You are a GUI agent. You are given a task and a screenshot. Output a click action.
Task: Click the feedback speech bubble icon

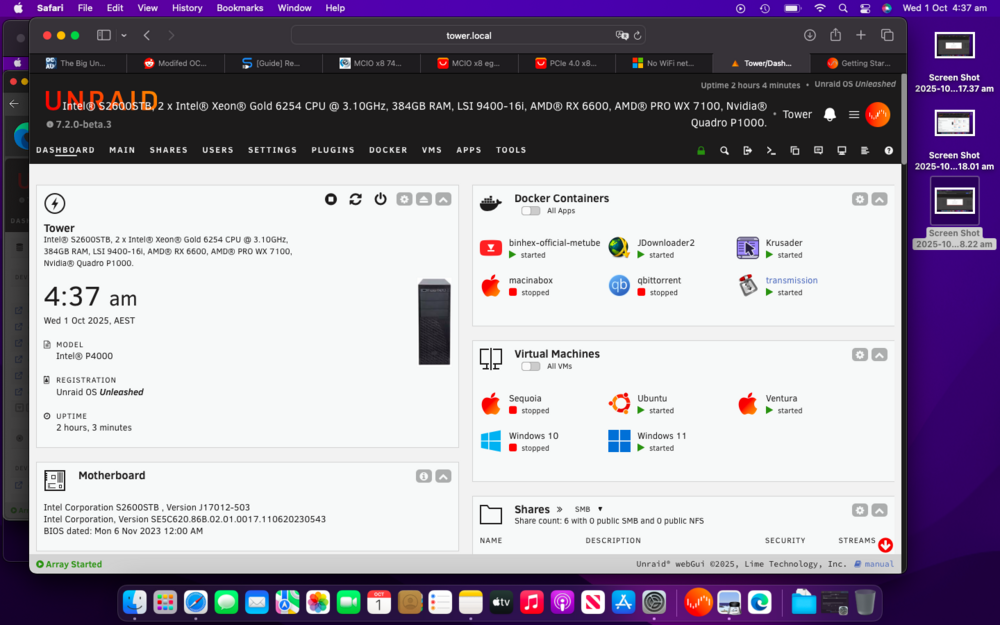818,151
